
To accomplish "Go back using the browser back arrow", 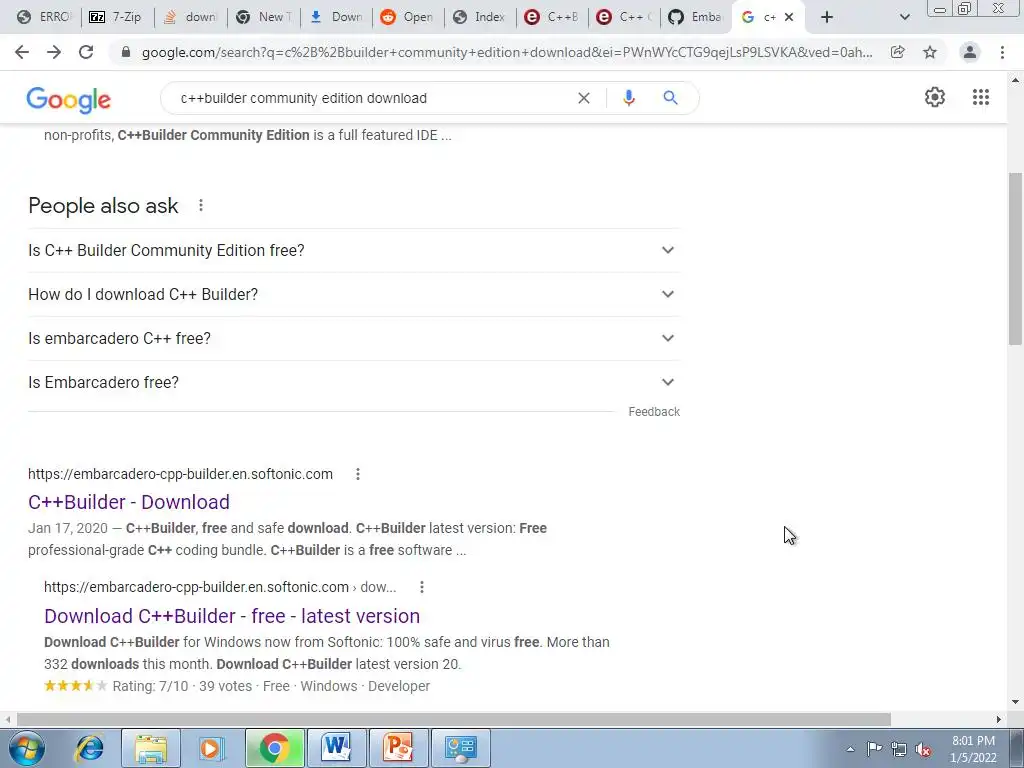I will tap(22, 52).
